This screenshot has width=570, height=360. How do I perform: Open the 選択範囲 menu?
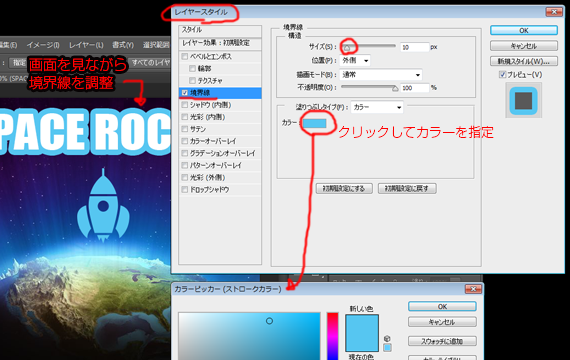(156, 45)
